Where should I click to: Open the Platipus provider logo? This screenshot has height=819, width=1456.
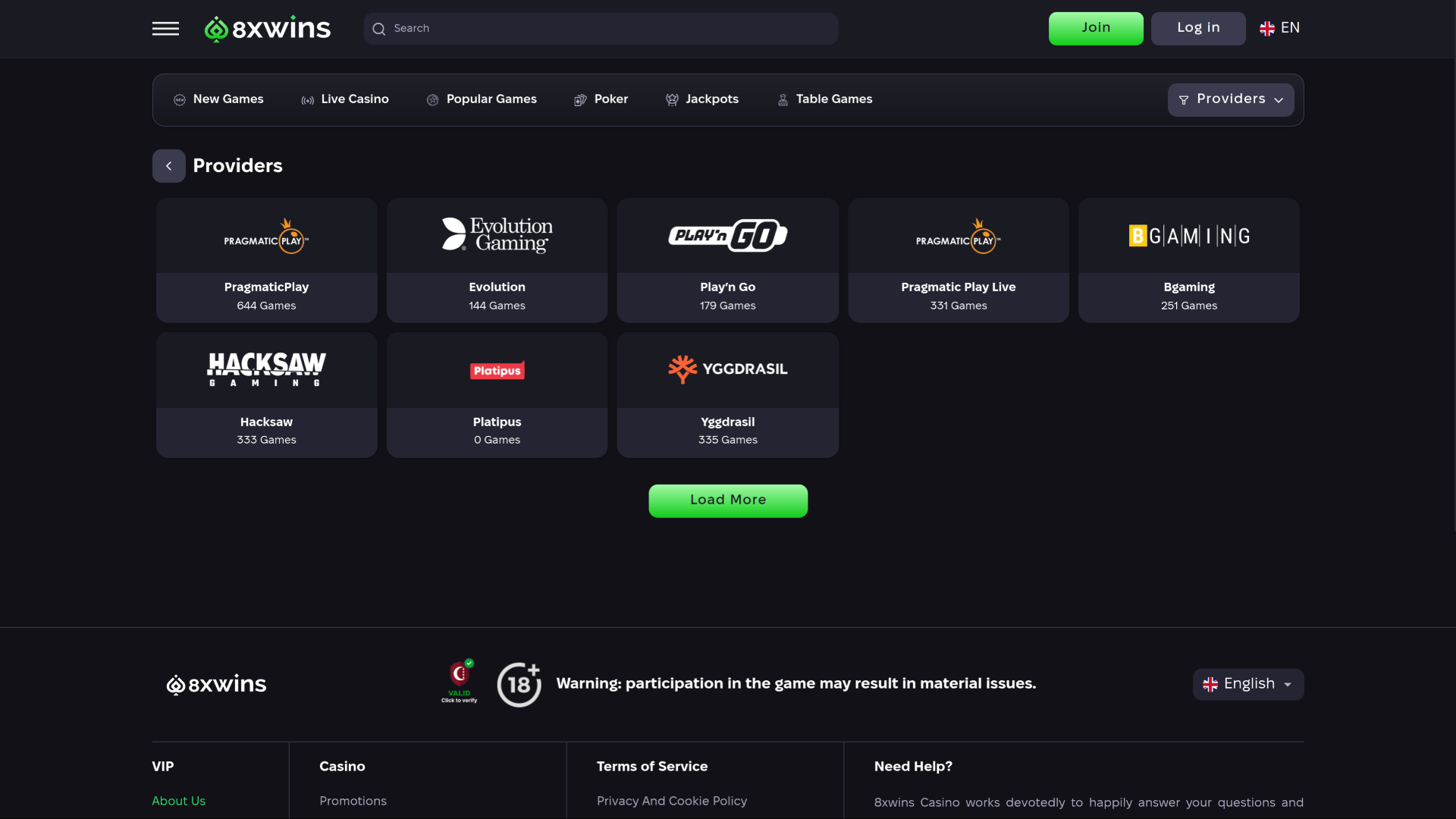(497, 370)
